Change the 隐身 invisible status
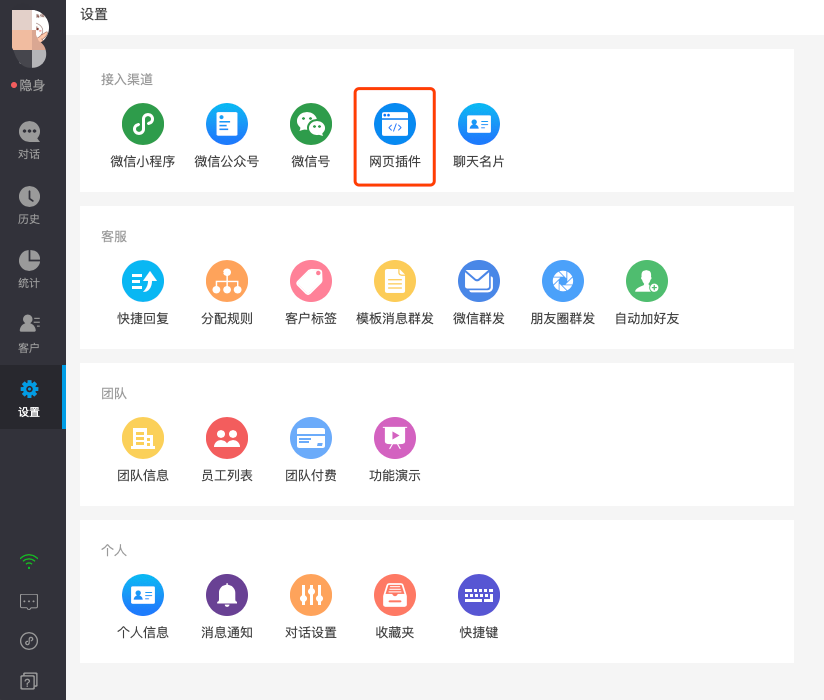Viewport: 824px width, 700px height. 28,85
